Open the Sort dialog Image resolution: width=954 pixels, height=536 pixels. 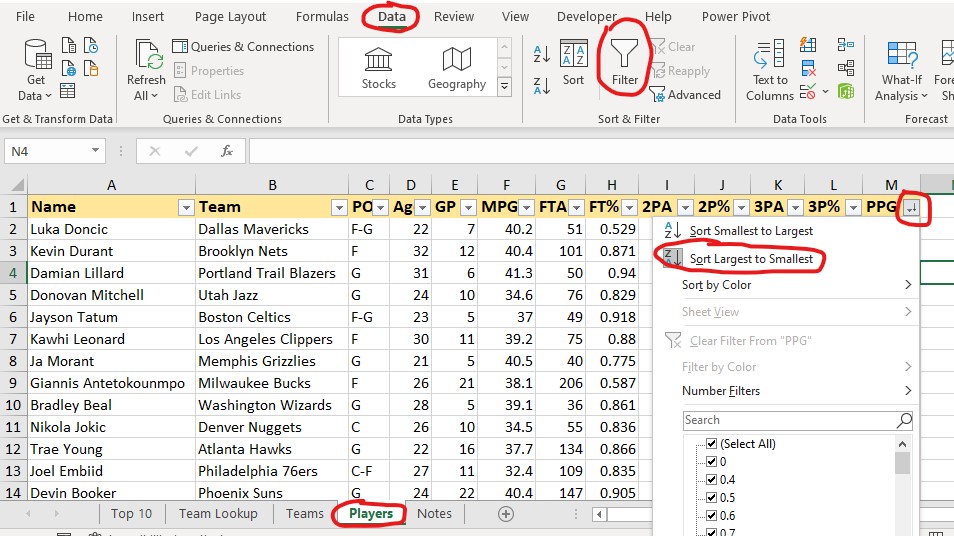click(573, 63)
